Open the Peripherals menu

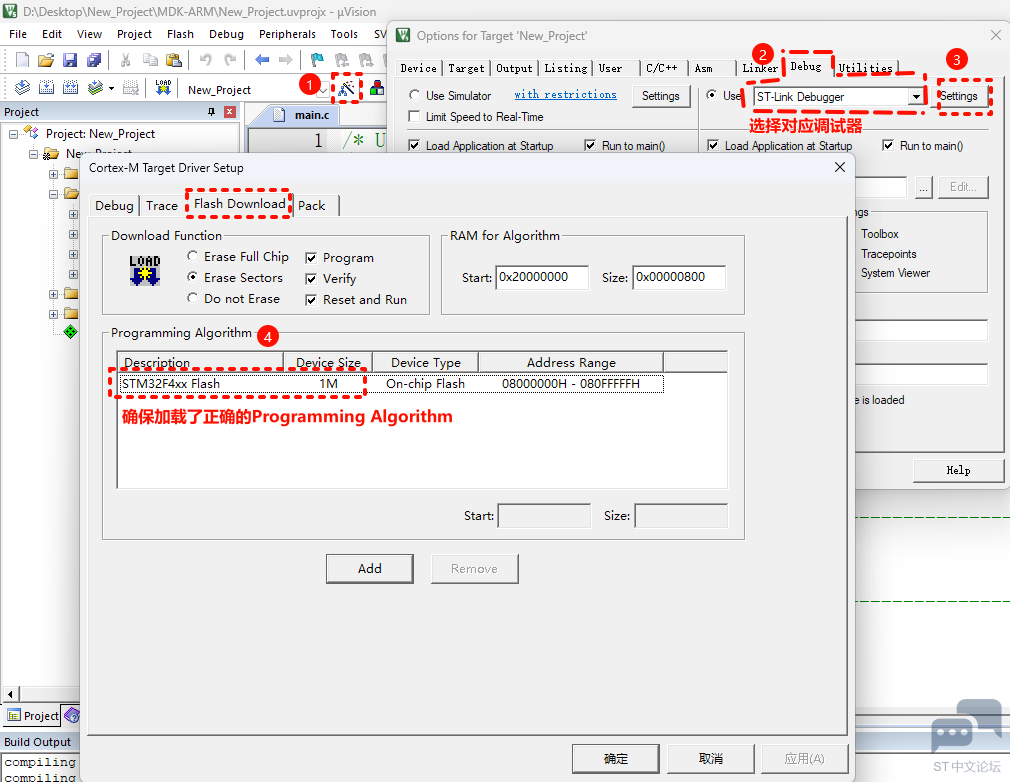[x=287, y=34]
